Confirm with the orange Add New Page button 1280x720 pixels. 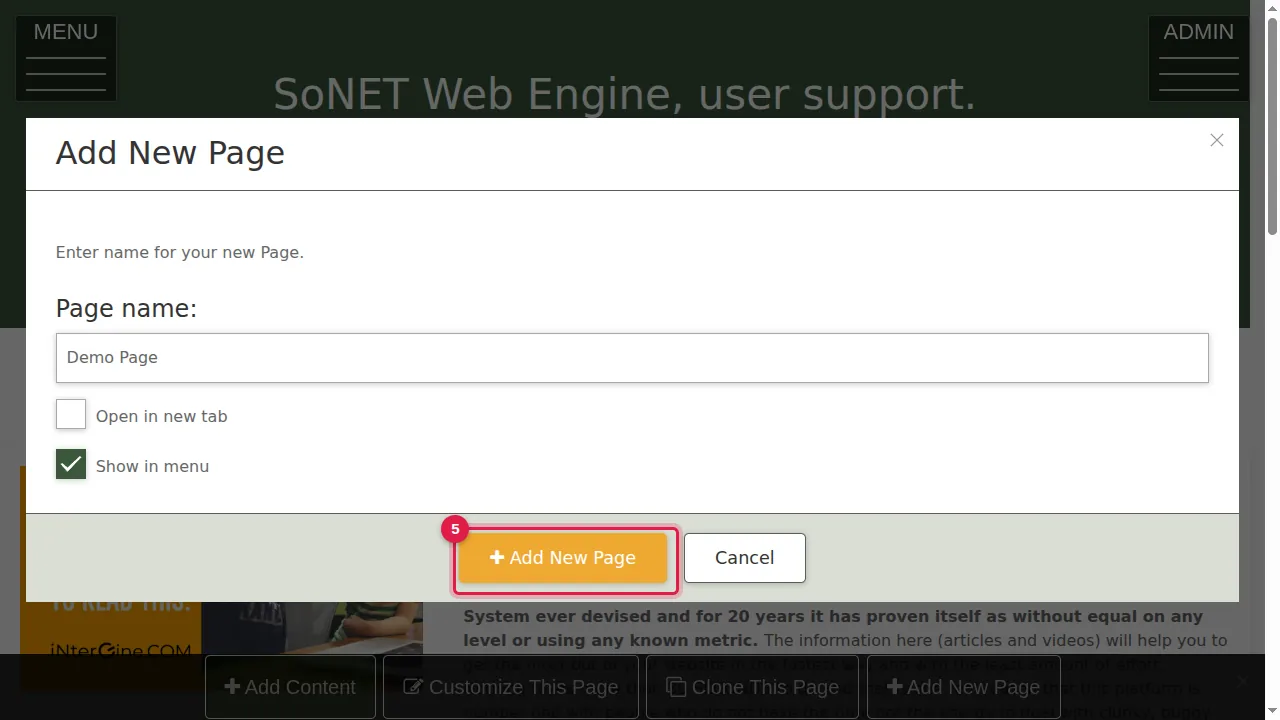pyautogui.click(x=563, y=558)
